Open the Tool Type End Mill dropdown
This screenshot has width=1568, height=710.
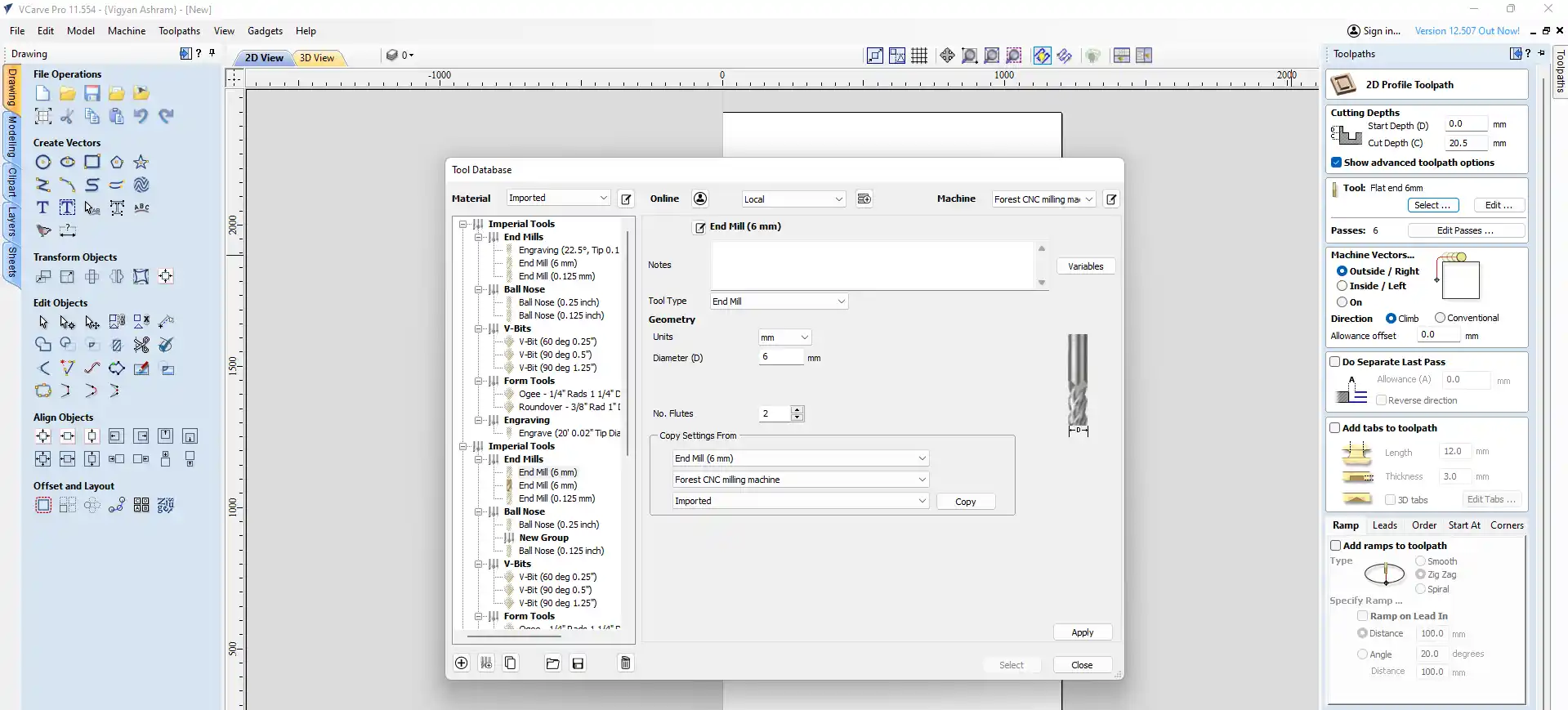(x=779, y=301)
